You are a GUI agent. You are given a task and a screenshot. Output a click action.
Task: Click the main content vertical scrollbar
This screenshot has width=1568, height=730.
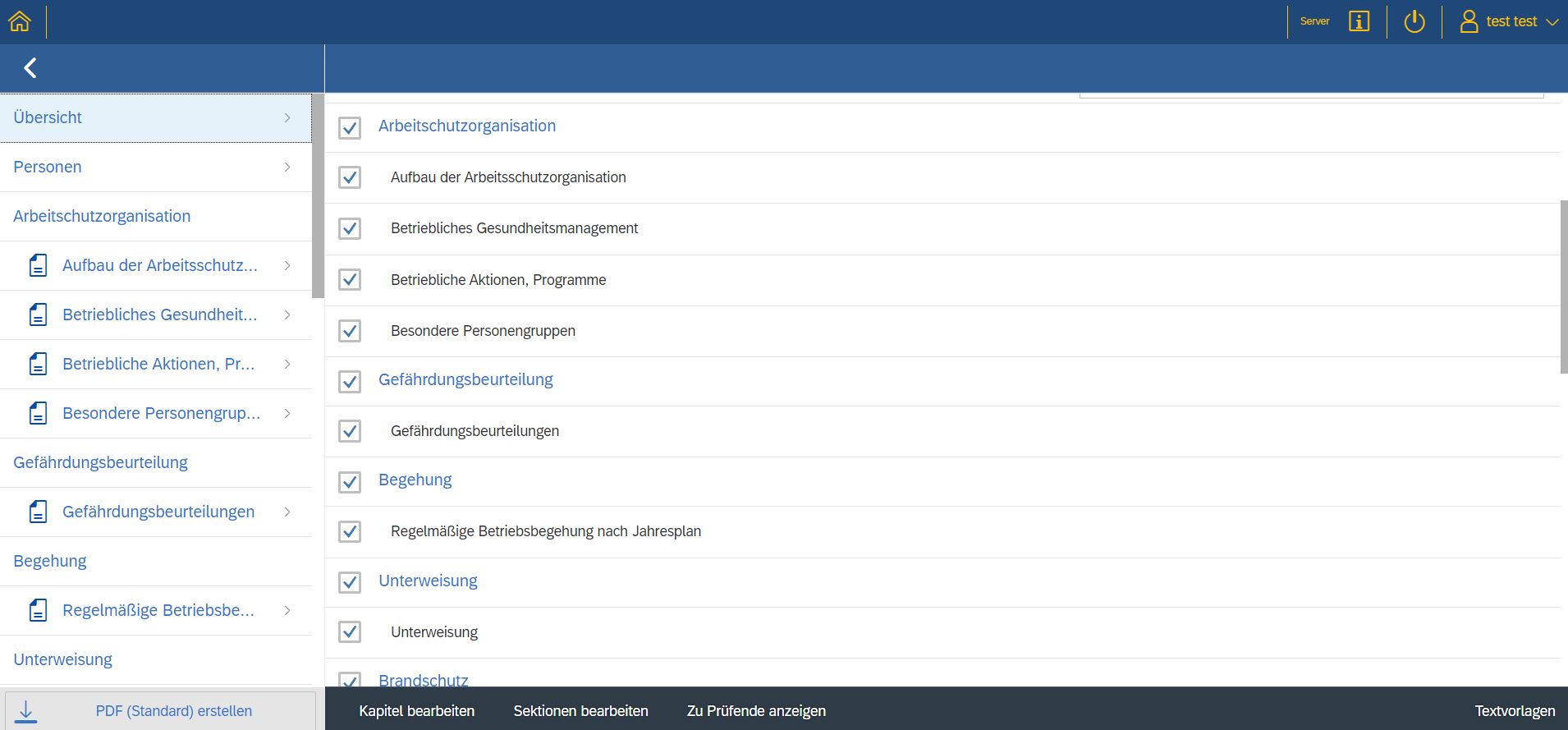pos(1564,287)
